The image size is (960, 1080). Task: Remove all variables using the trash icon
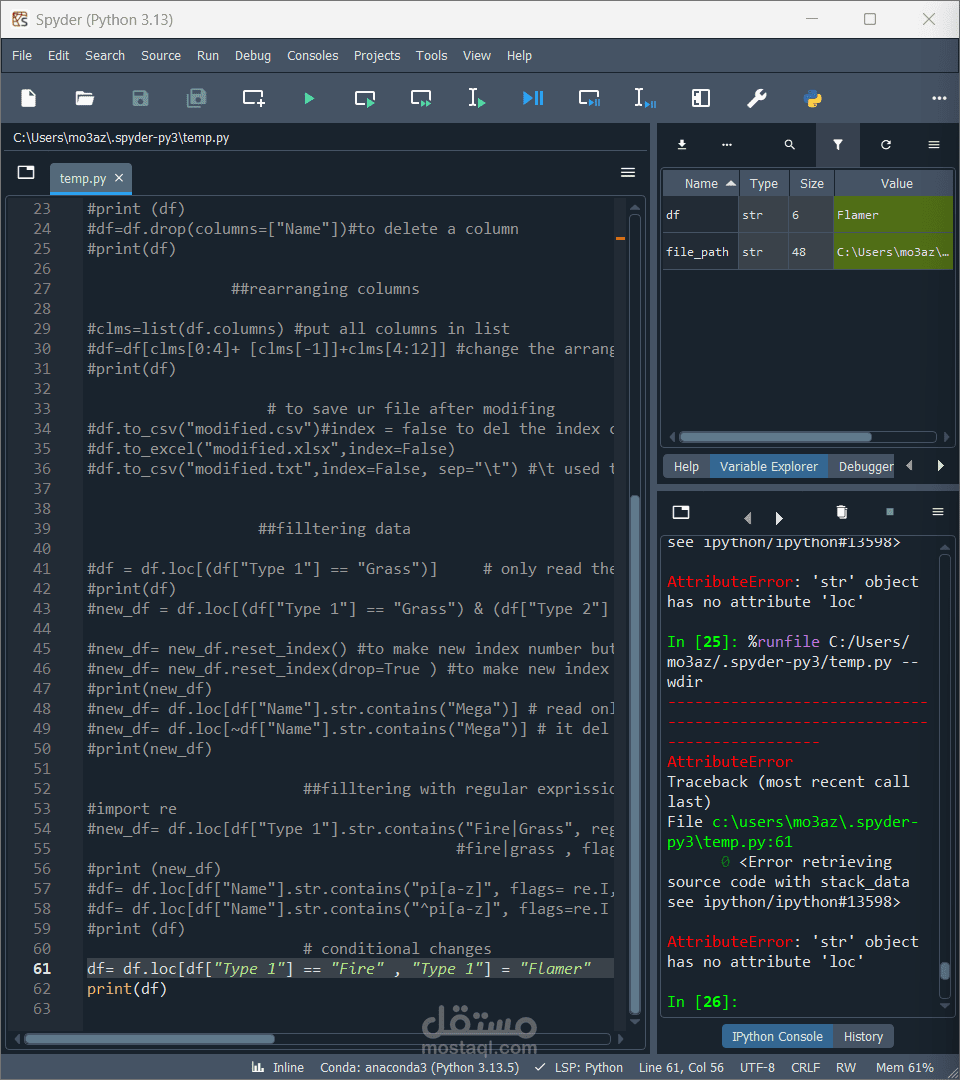click(842, 512)
